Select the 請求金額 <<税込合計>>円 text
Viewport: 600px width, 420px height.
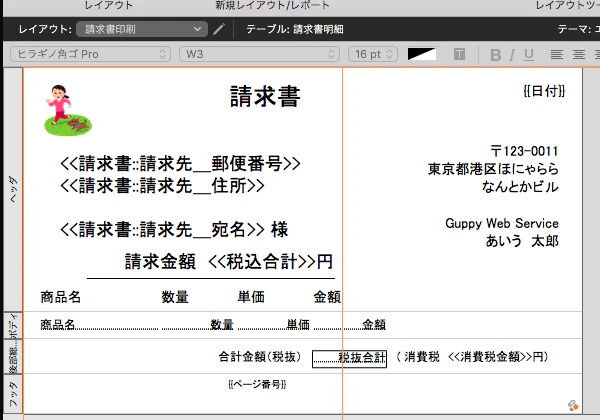tap(228, 262)
